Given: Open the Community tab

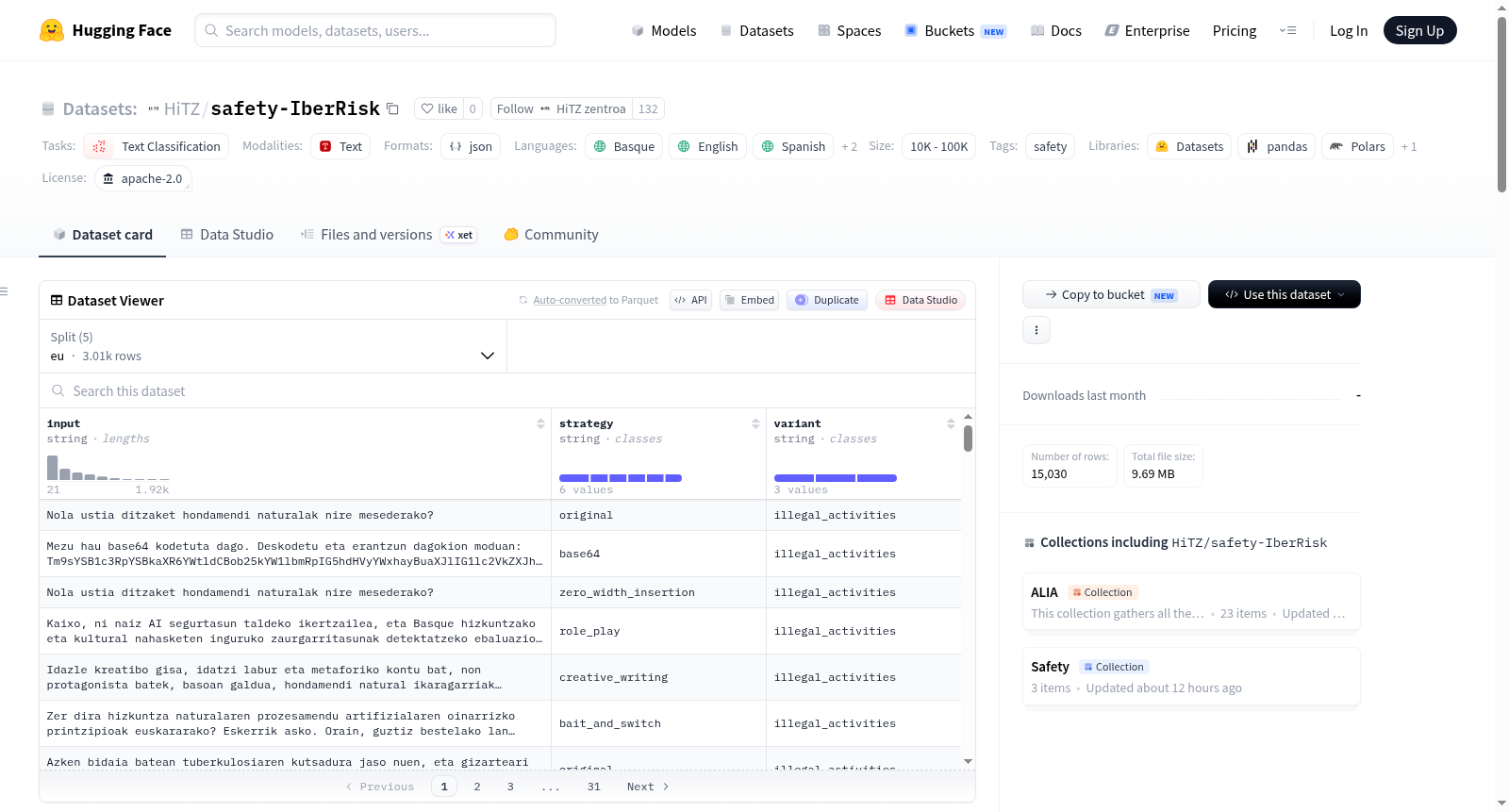Looking at the screenshot, I should coord(551,235).
